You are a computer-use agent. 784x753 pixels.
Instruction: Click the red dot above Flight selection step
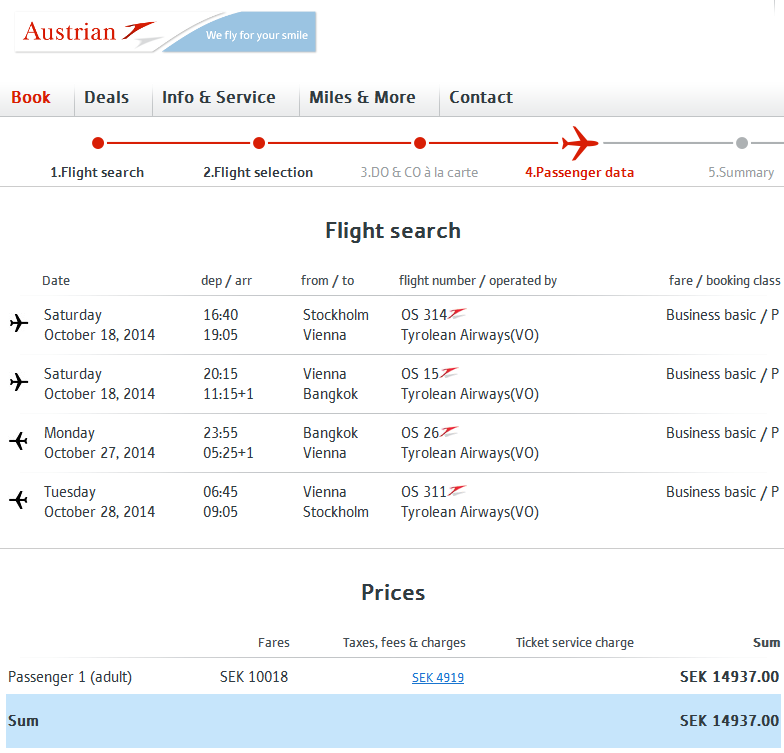pyautogui.click(x=259, y=143)
